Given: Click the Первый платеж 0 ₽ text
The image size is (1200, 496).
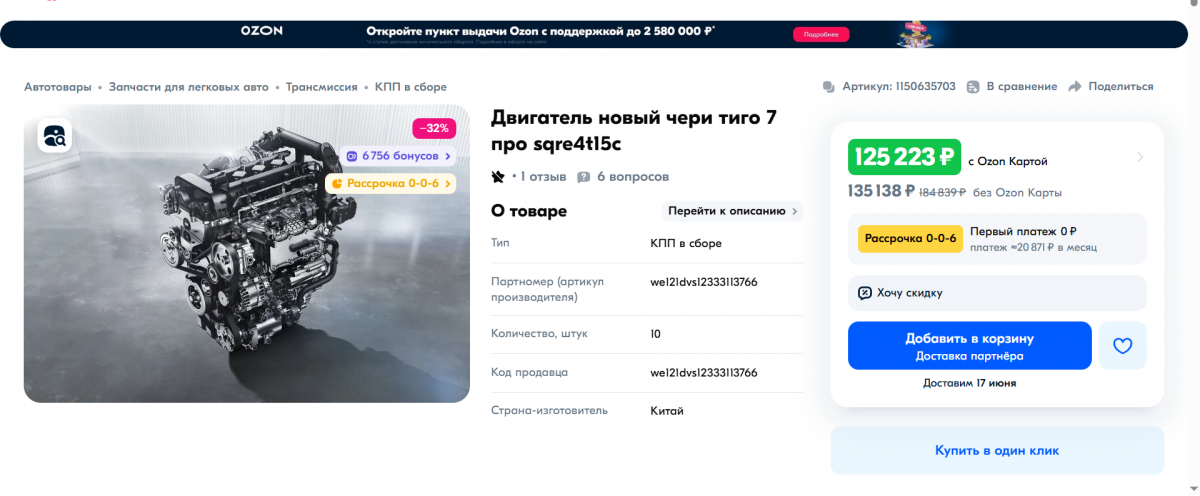Looking at the screenshot, I should pyautogui.click(x=1023, y=232).
